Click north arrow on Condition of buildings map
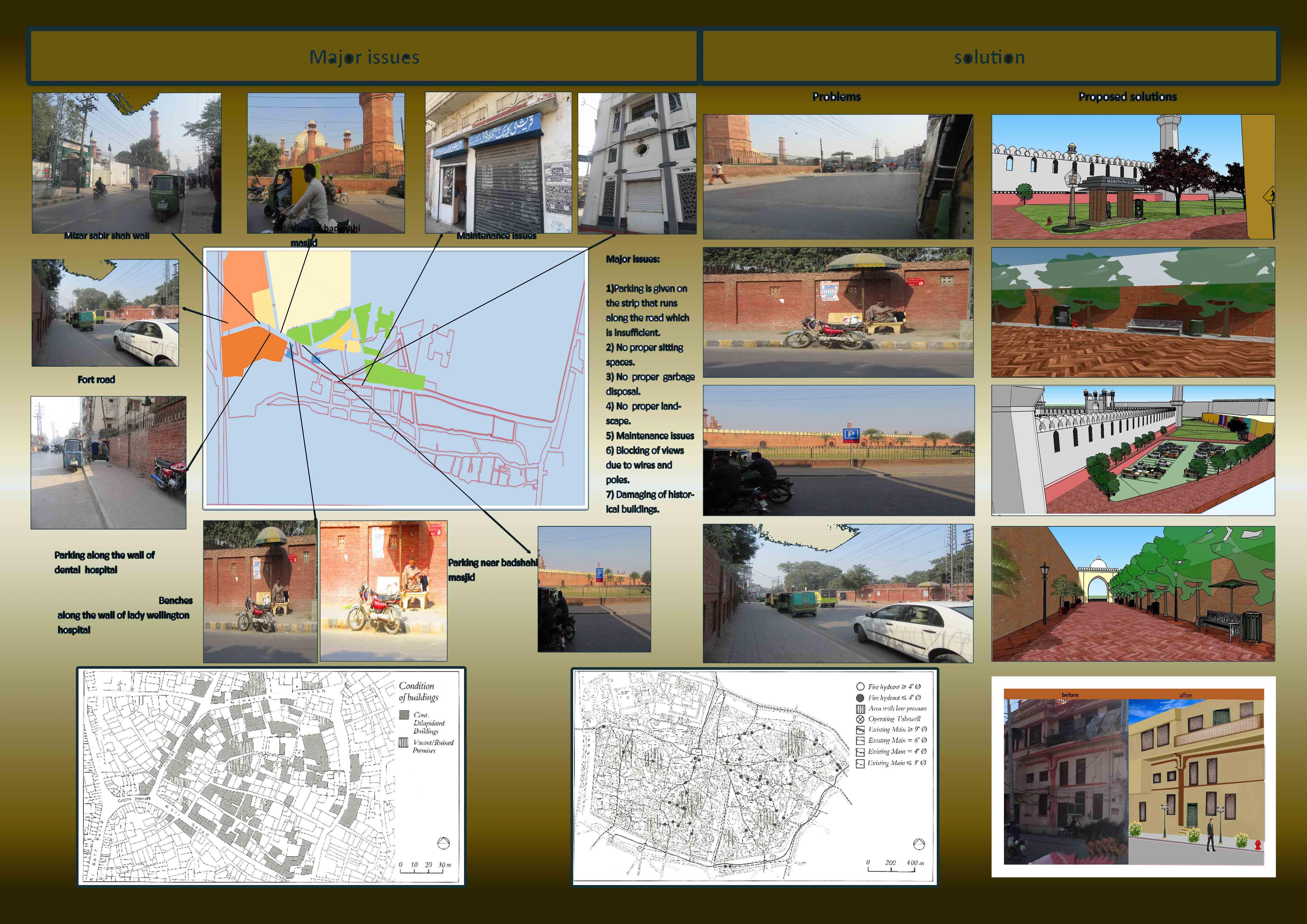1307x924 pixels. (443, 843)
